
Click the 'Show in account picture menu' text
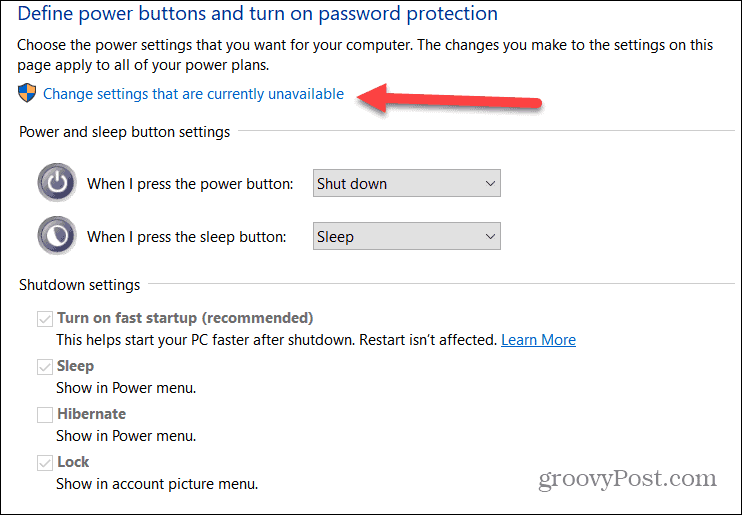click(157, 484)
